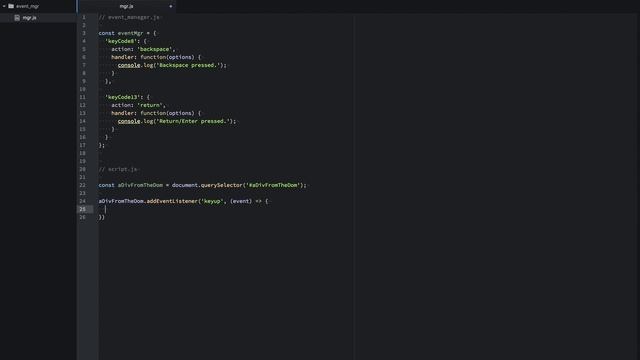Click 'handler' on line 6
The width and height of the screenshot is (640, 360).
tap(122, 57)
